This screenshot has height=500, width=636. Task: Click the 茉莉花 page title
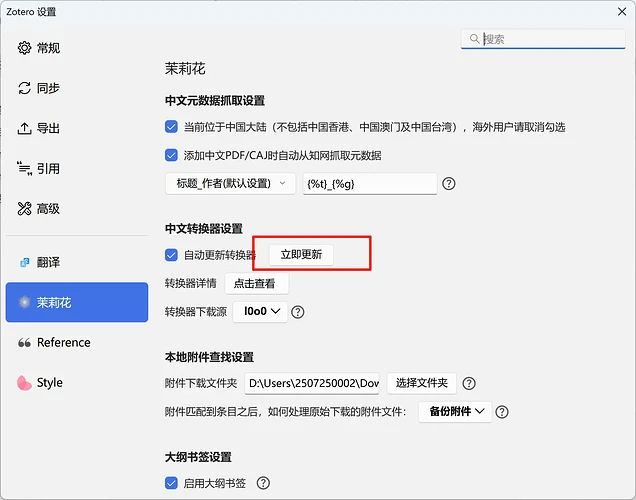click(x=185, y=69)
